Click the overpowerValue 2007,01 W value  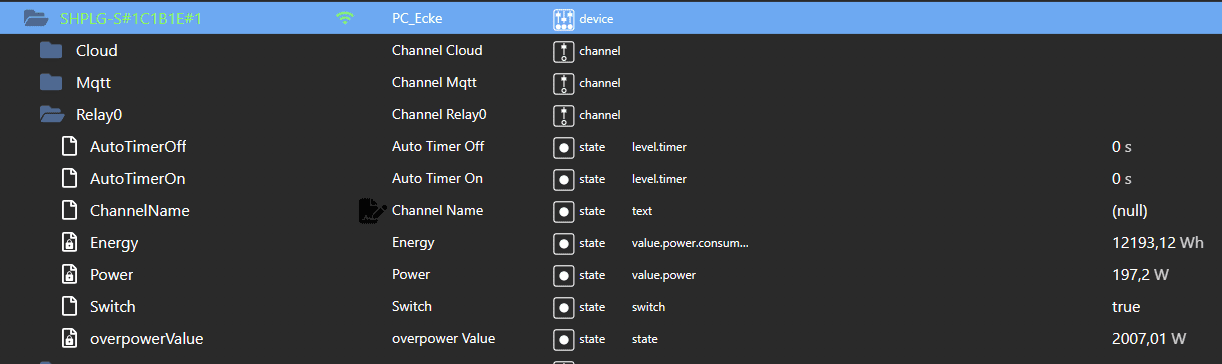pyautogui.click(x=1149, y=338)
